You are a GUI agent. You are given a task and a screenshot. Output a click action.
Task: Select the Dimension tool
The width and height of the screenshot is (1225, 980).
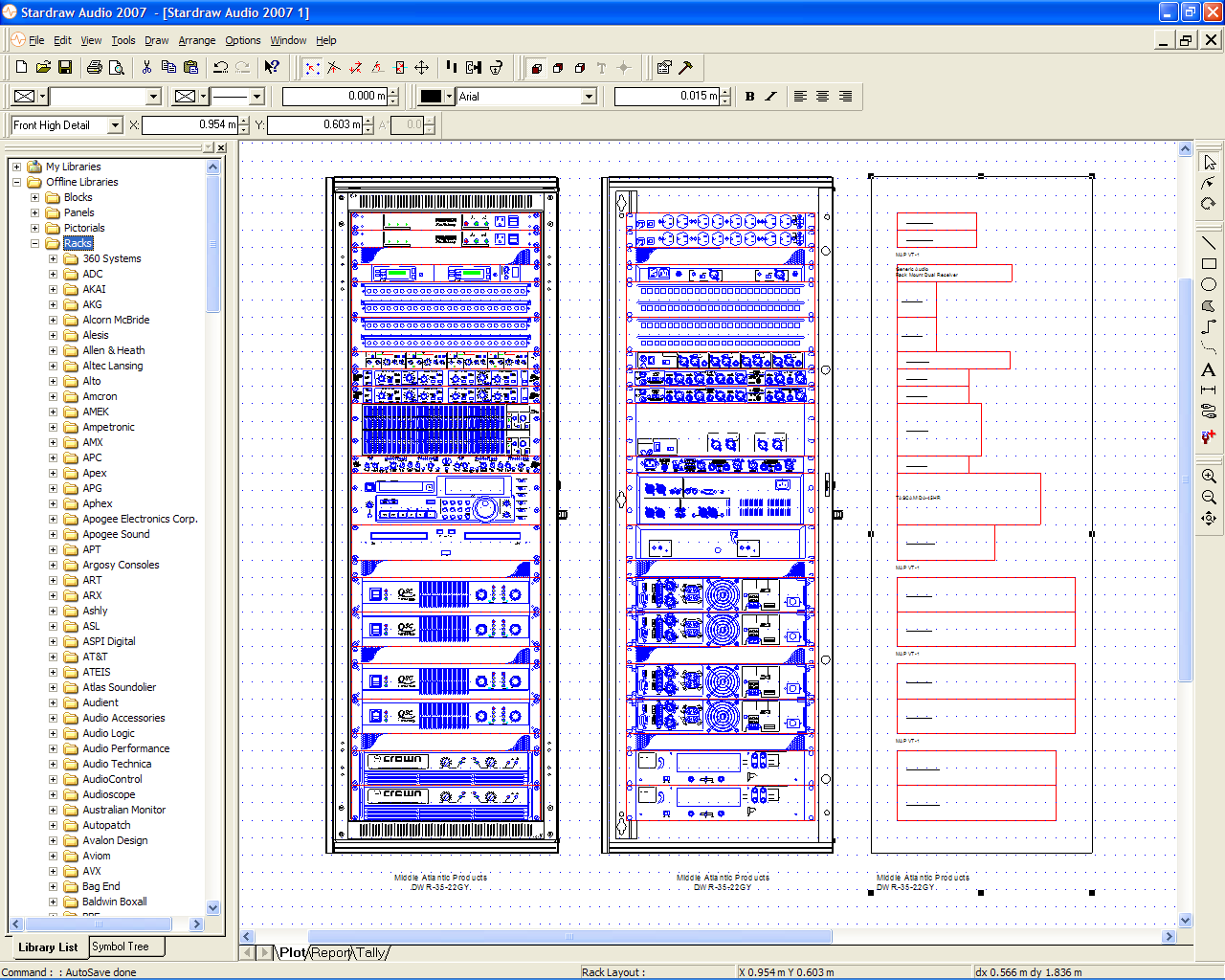(1209, 390)
